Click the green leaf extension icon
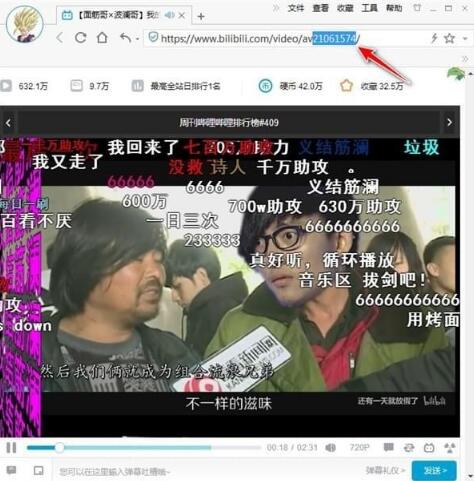Viewport: 474px width, 481px height. pyautogui.click(x=456, y=73)
